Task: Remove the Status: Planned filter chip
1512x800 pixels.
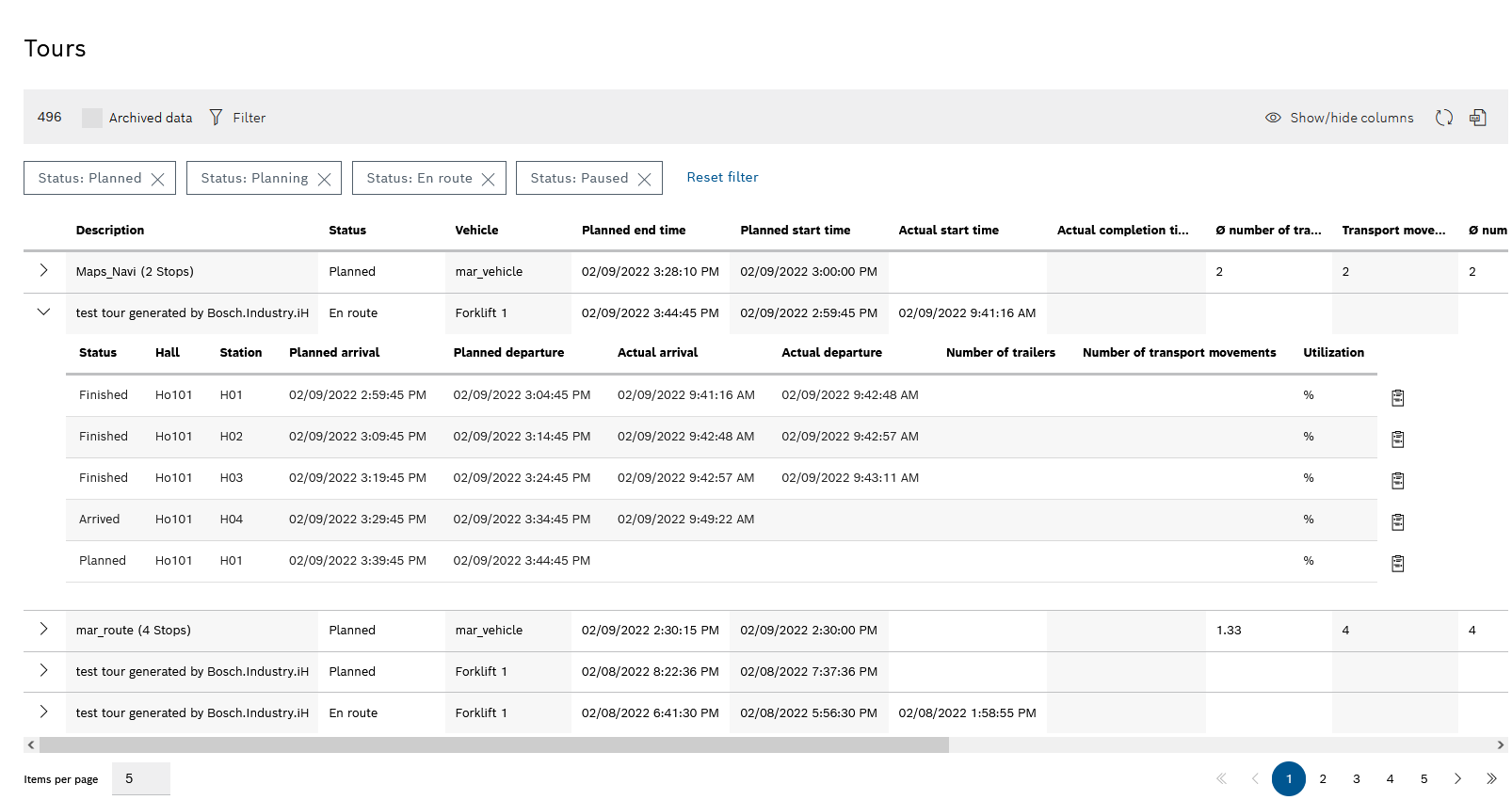Action: point(157,179)
